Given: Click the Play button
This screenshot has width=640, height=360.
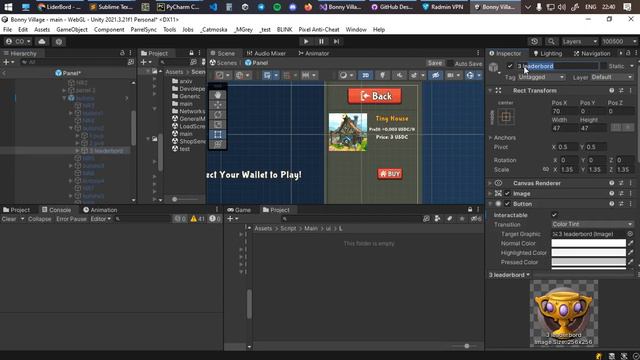Looking at the screenshot, I should coord(306,41).
